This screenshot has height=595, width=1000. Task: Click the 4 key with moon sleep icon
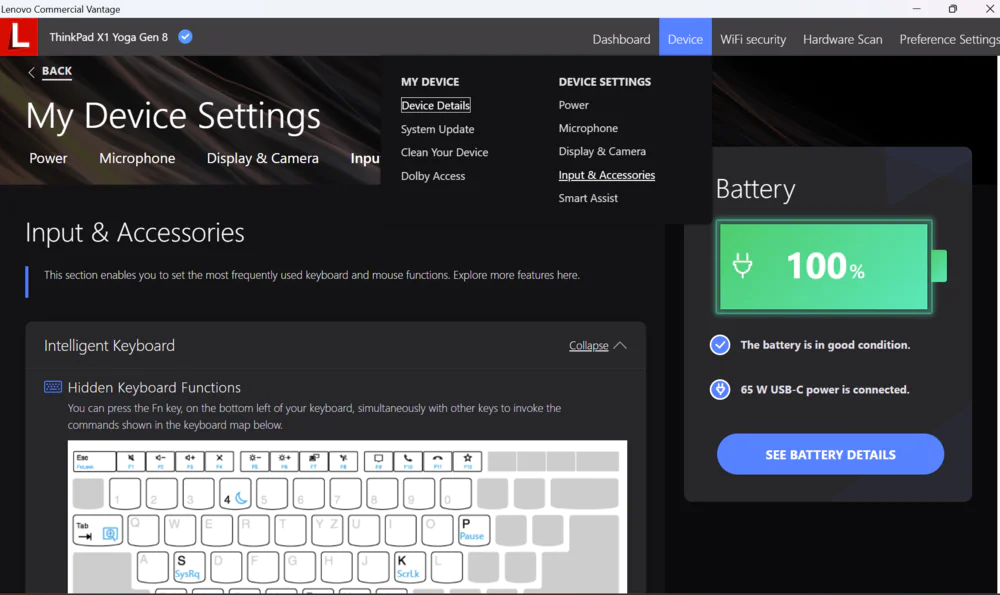tap(235, 494)
